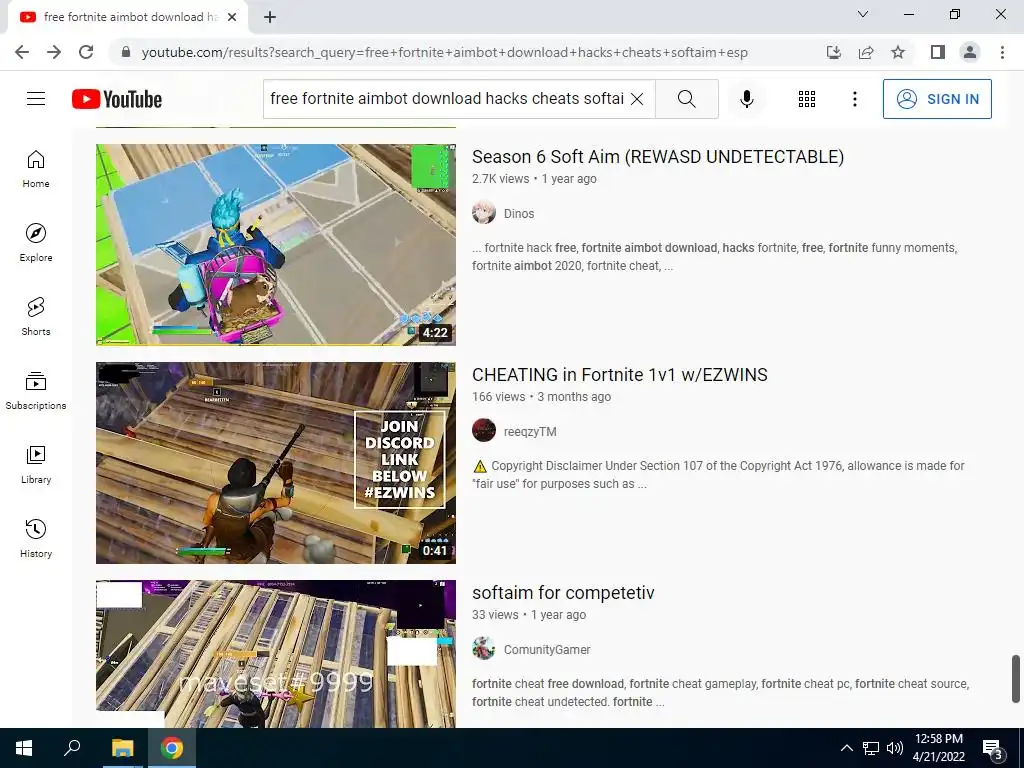Open CHEATING in Fortnite 1v1 thumbnail
This screenshot has height=768, width=1024.
click(x=276, y=462)
